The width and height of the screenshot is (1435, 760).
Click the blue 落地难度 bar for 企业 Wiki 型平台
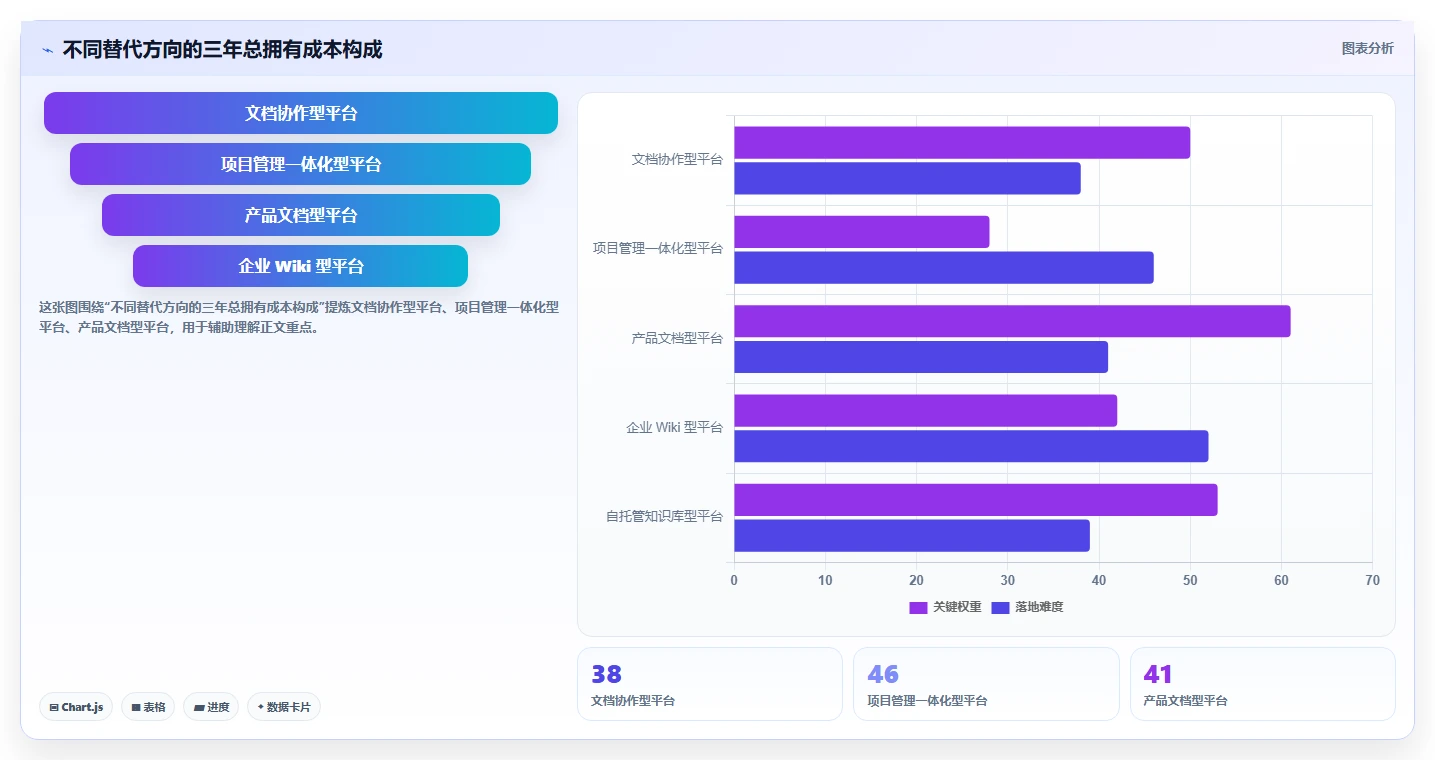971,446
